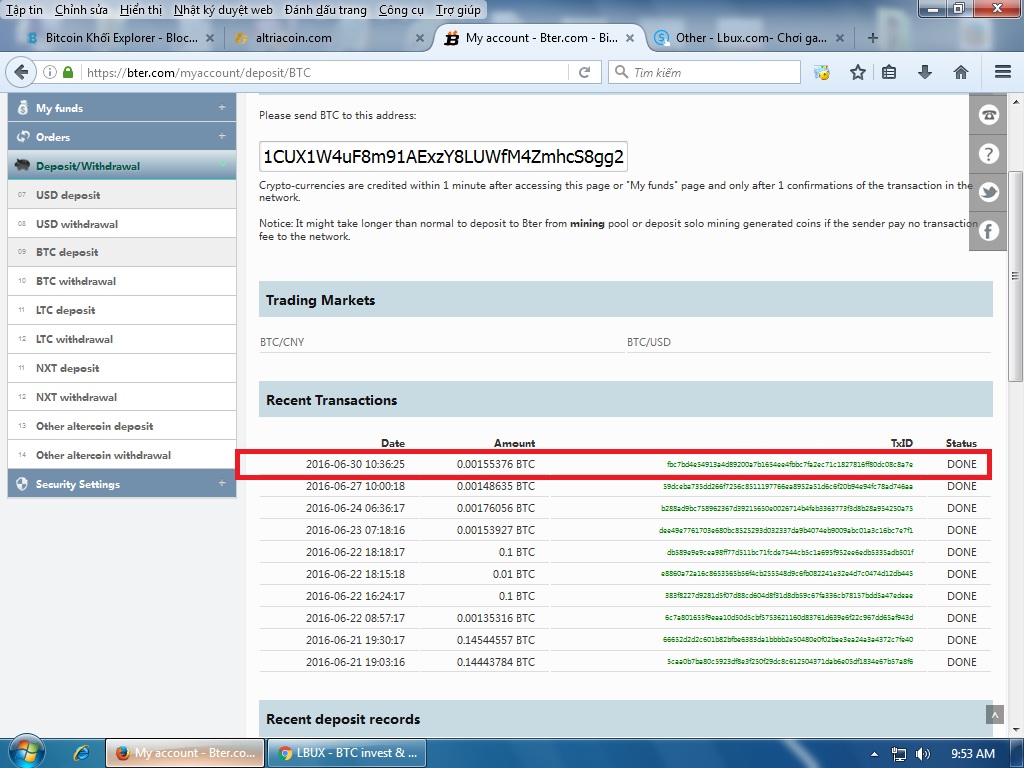This screenshot has height=768, width=1024.
Task: Click the toolbar extension icon beside search box
Action: point(822,72)
